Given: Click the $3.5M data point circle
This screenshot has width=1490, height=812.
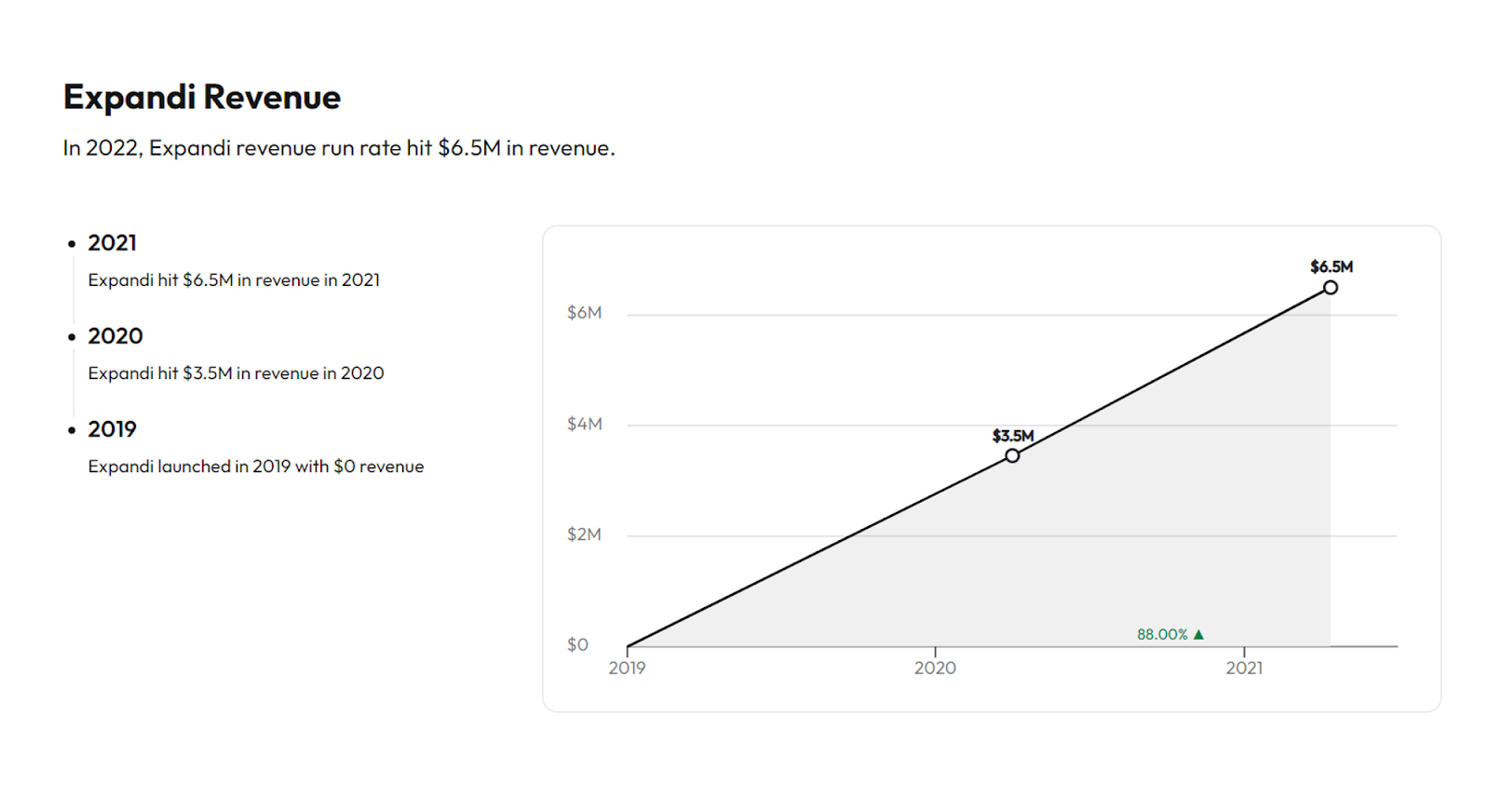Looking at the screenshot, I should click(x=1012, y=455).
